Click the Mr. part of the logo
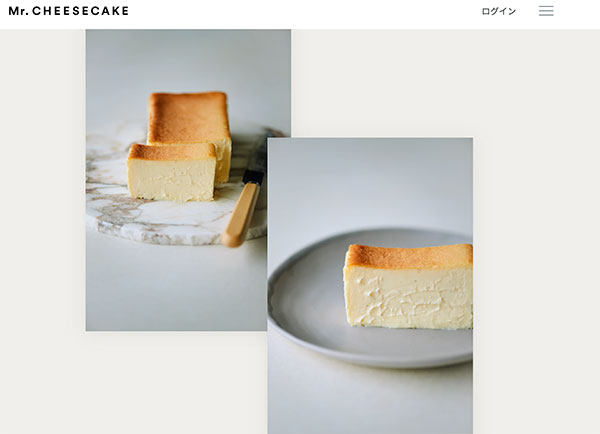This screenshot has width=600, height=434. 19,11
